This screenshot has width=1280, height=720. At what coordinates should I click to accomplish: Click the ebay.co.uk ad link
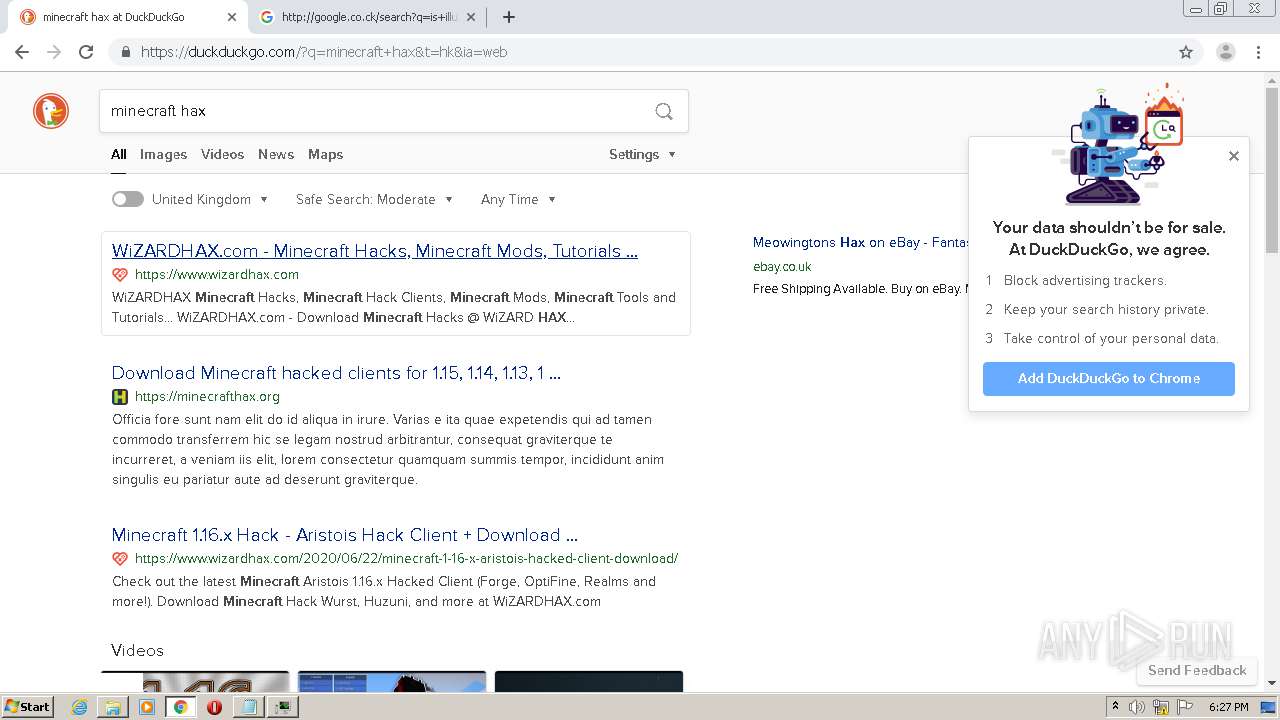(x=782, y=267)
